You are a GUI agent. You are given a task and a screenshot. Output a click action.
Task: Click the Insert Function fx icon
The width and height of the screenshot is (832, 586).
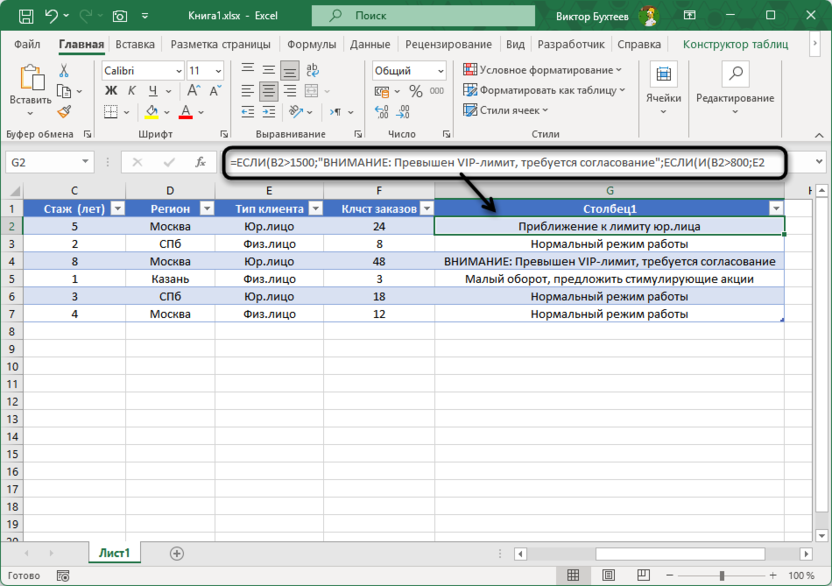pos(200,162)
